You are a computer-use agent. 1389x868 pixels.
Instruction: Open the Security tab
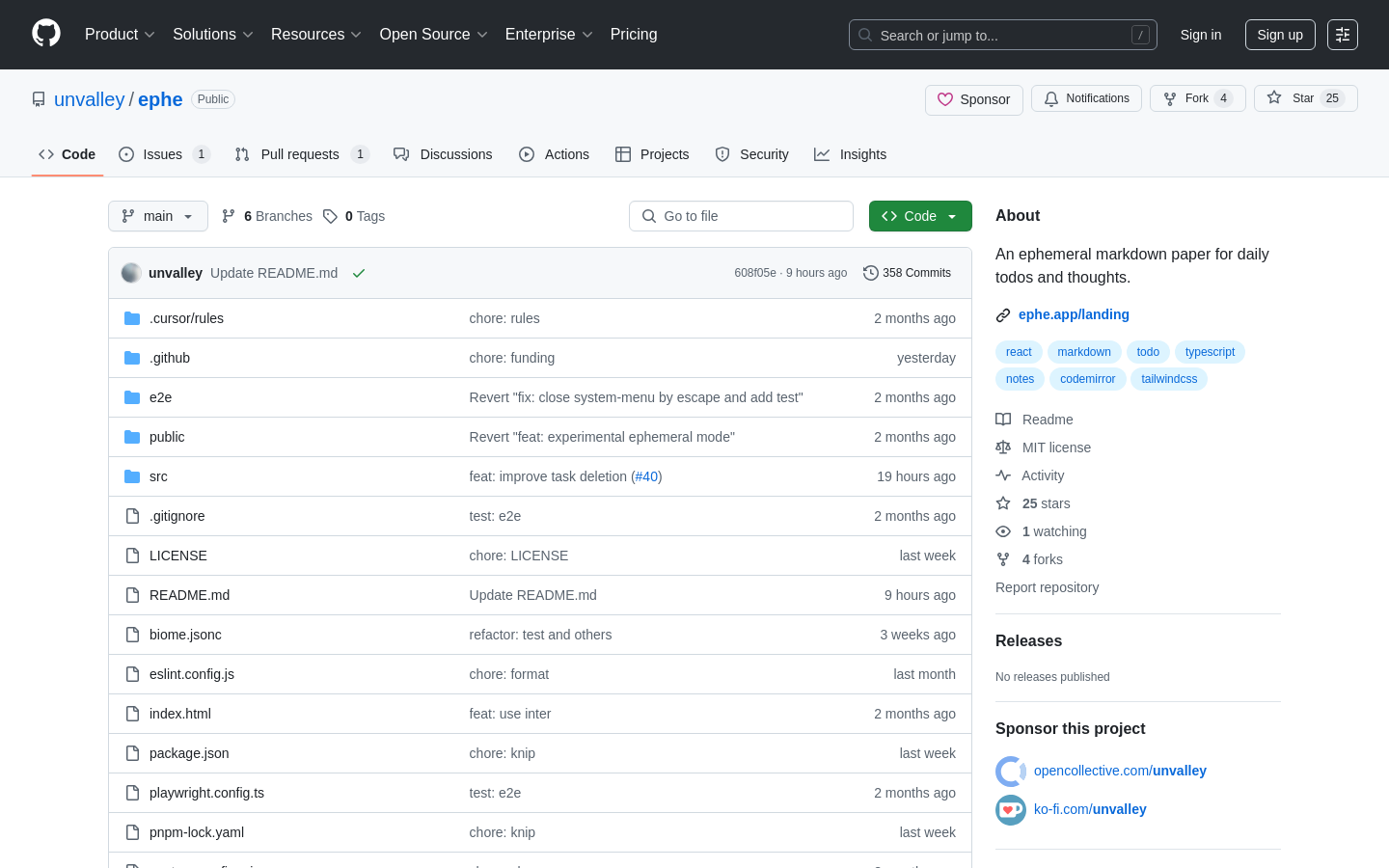[751, 154]
